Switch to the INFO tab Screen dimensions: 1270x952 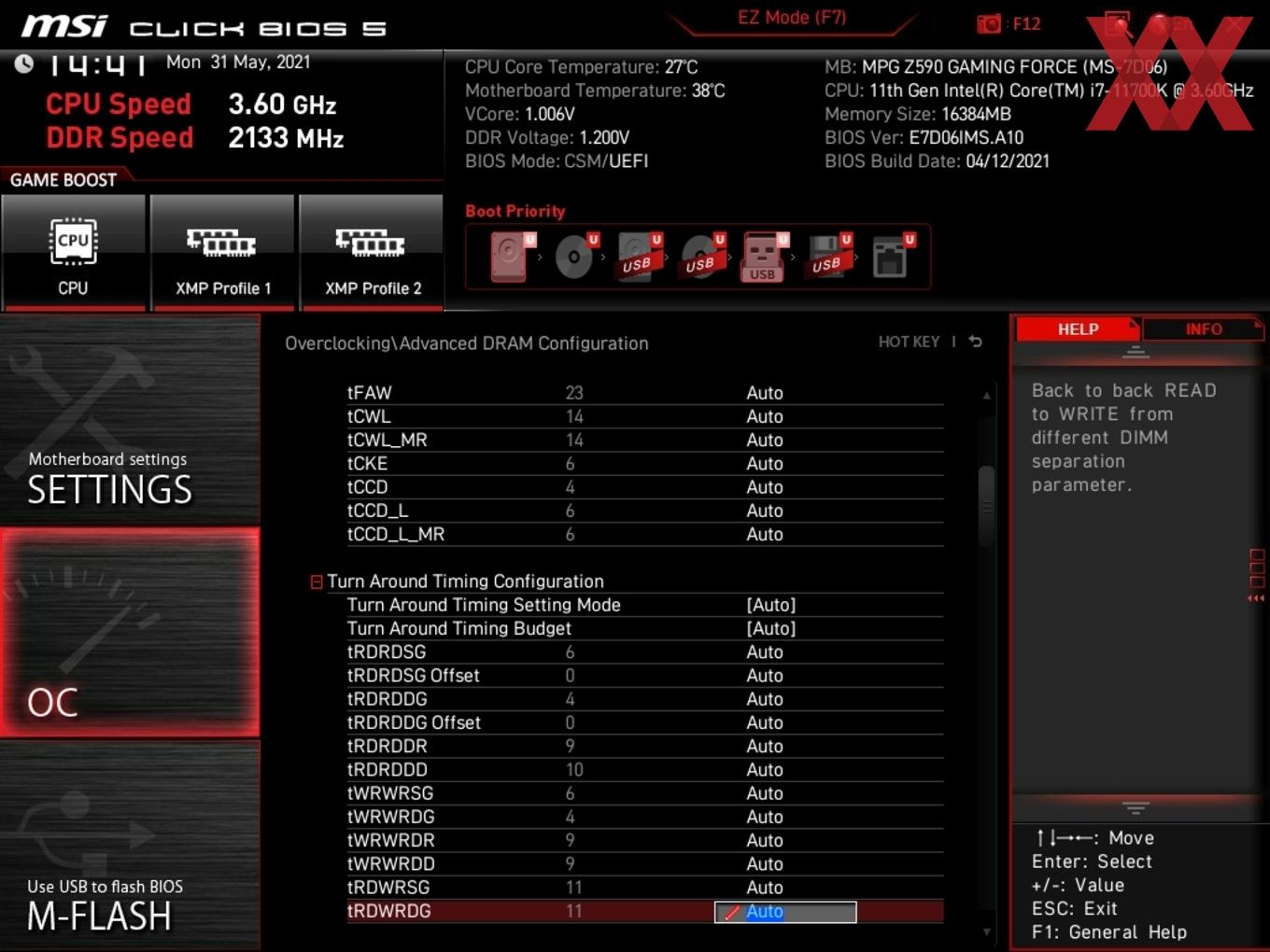[x=1203, y=329]
